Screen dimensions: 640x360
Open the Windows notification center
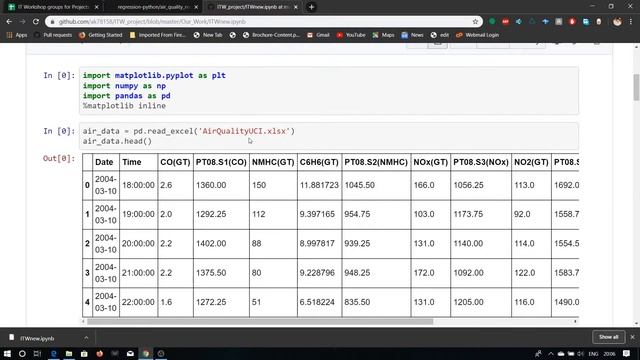(x=627, y=353)
